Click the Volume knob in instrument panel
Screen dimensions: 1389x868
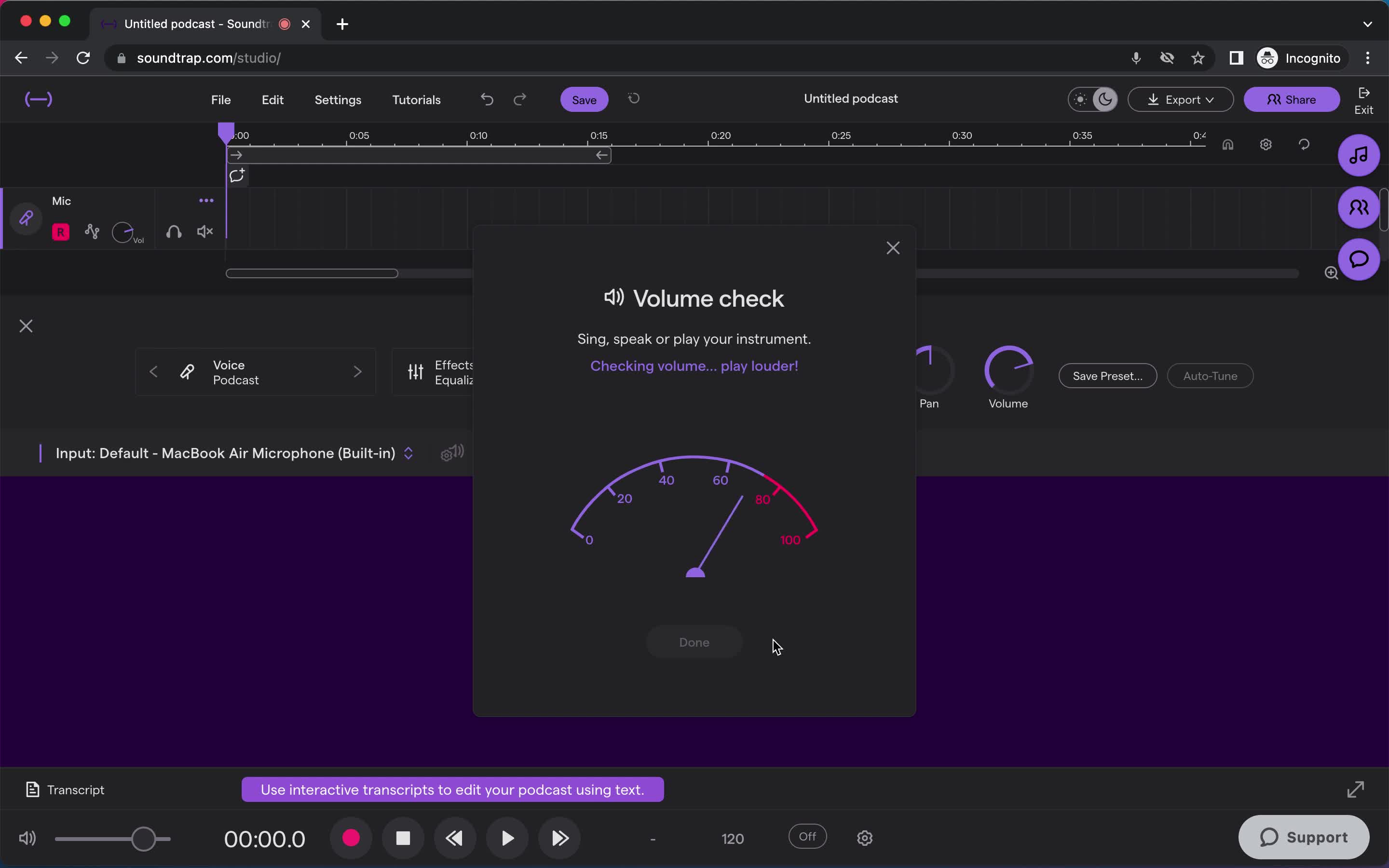click(x=1008, y=370)
